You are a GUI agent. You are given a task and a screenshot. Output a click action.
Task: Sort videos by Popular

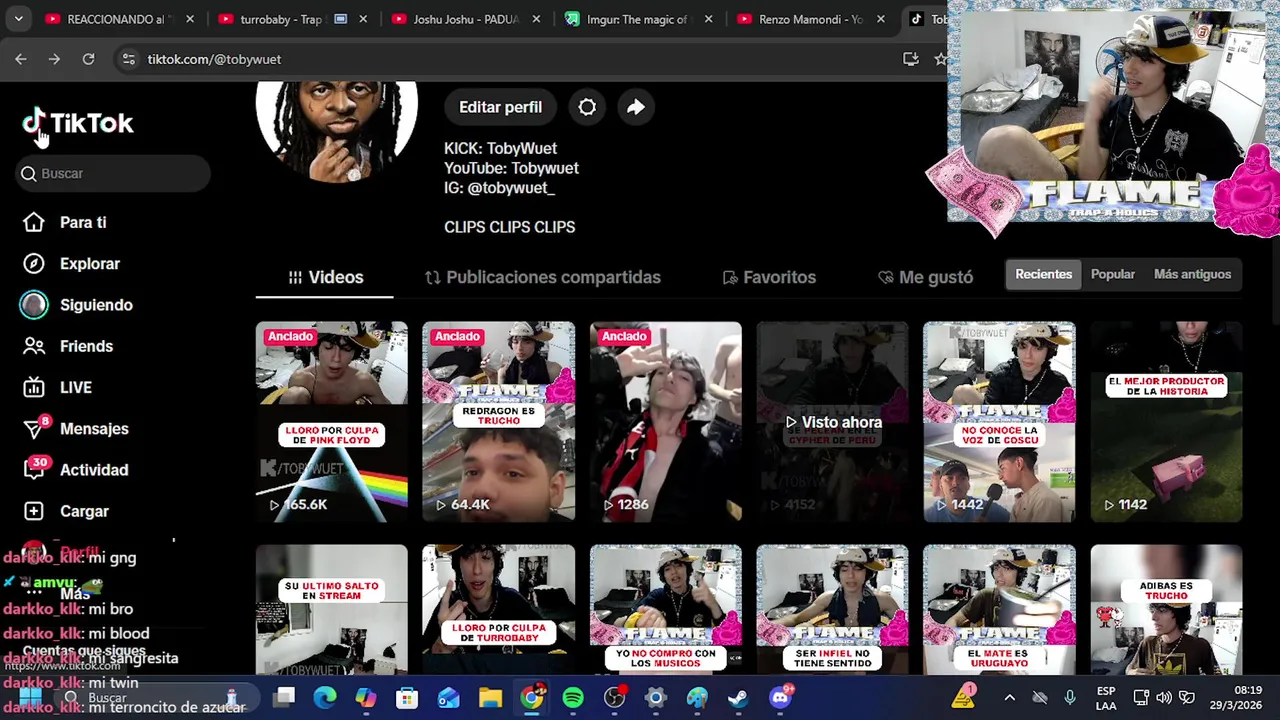coord(1113,274)
